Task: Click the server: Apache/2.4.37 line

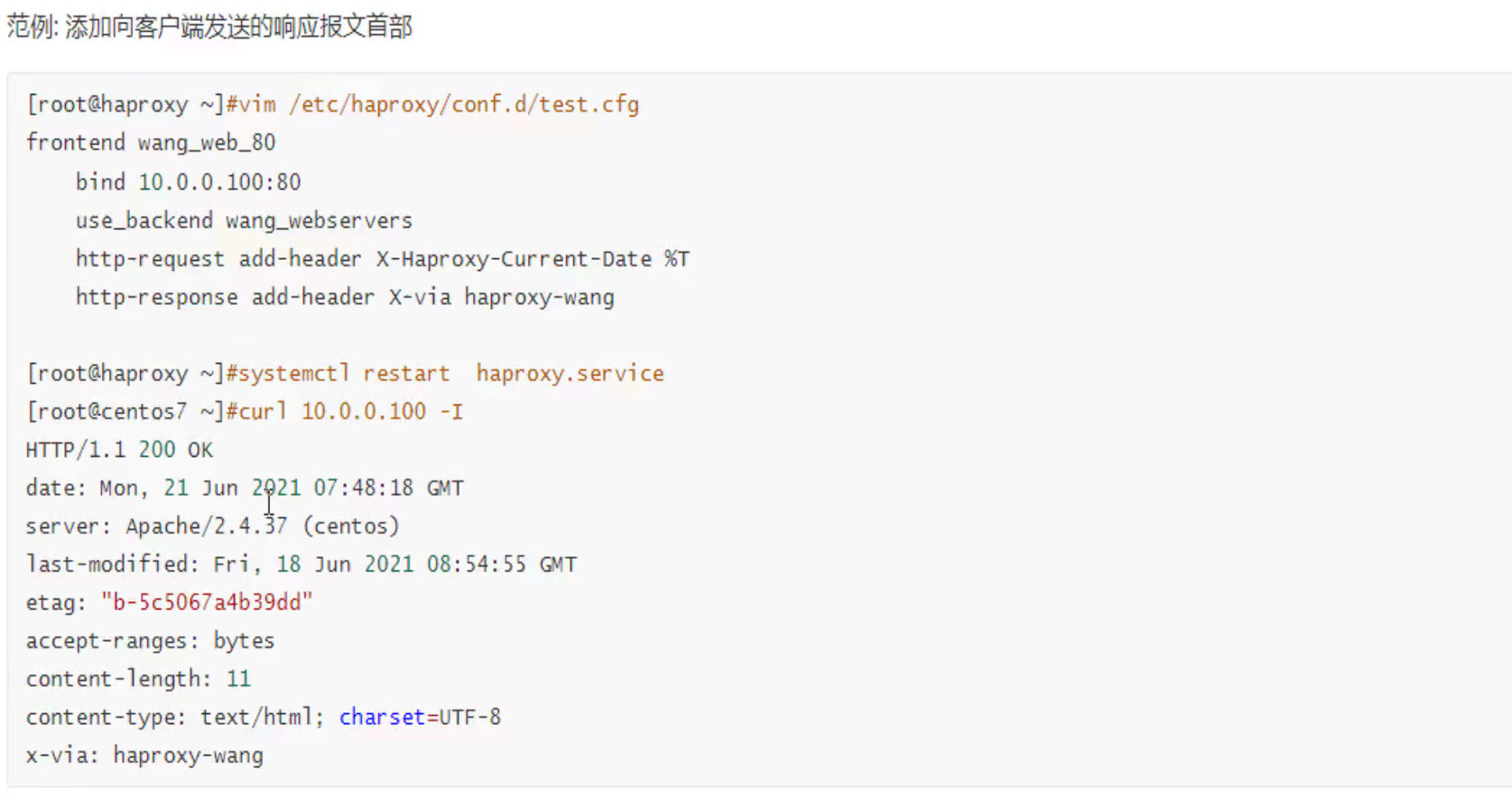Action: tap(212, 526)
